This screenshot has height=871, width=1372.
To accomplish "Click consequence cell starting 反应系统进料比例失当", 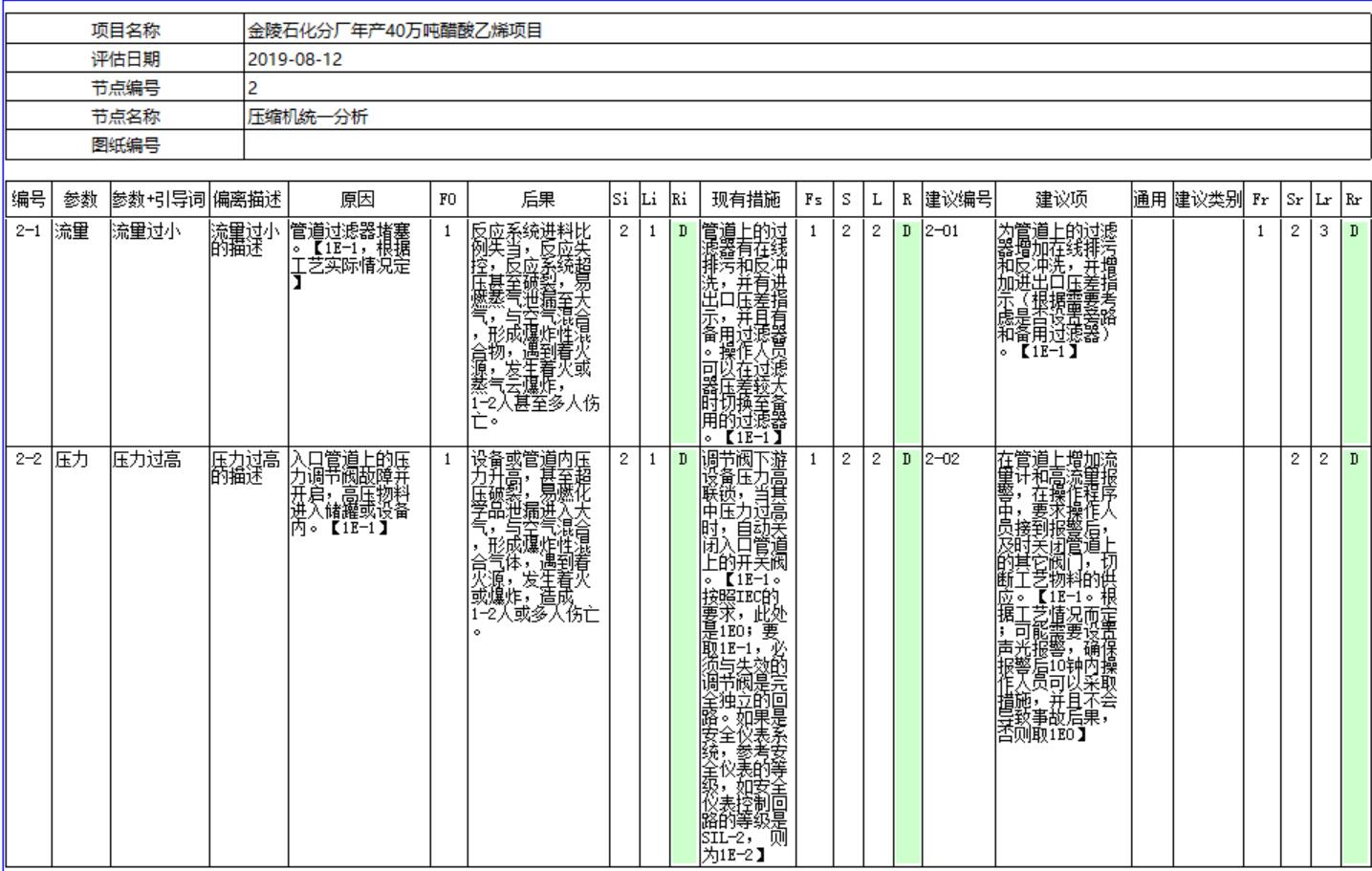I will (x=538, y=331).
